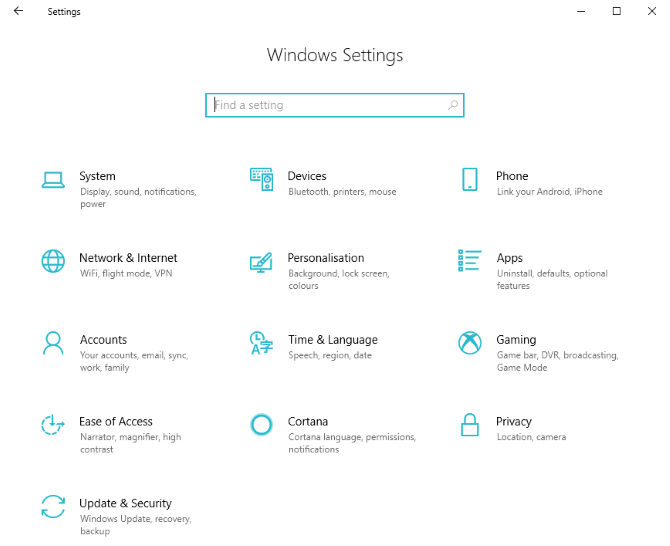Go back using the back arrow
670x546 pixels.
point(18,12)
